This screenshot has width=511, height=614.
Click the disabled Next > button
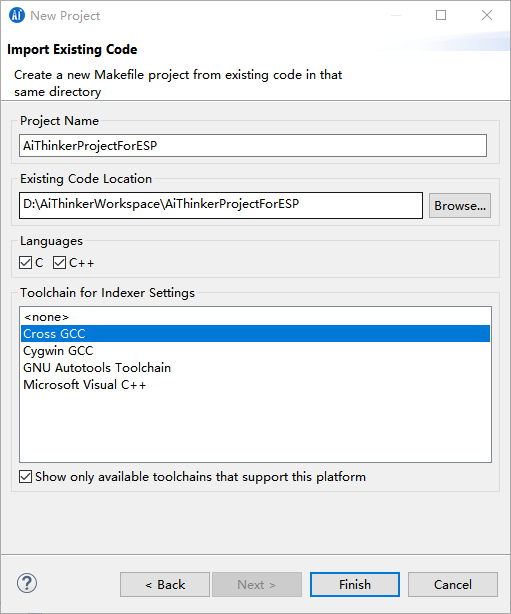tap(257, 585)
